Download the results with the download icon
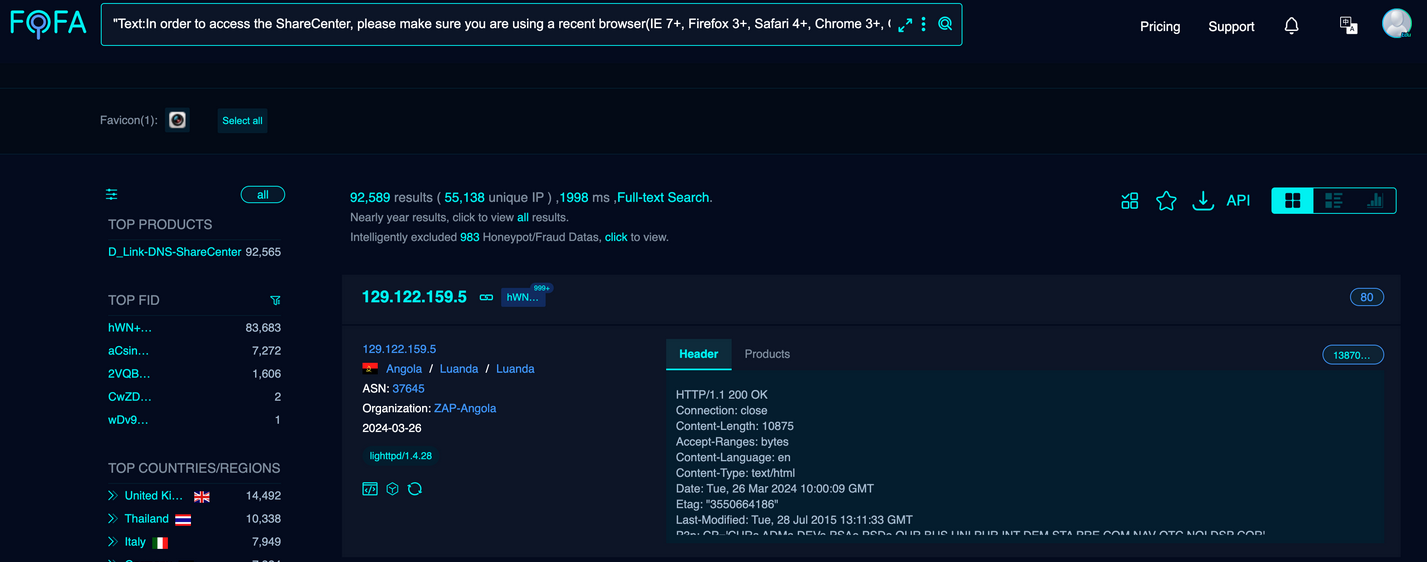The width and height of the screenshot is (1427, 562). click(x=1203, y=201)
